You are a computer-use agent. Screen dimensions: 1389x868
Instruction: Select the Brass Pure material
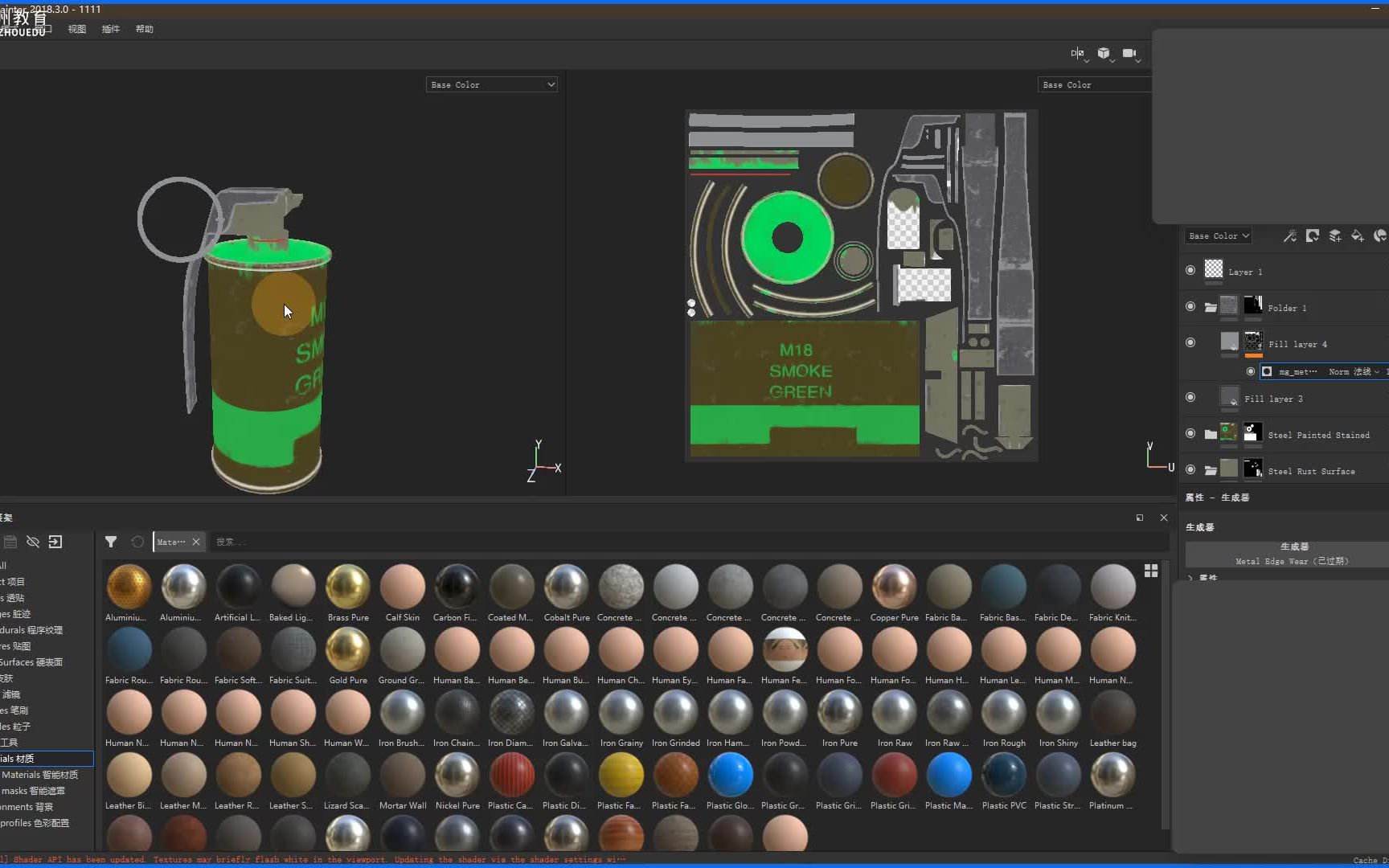[x=348, y=593]
